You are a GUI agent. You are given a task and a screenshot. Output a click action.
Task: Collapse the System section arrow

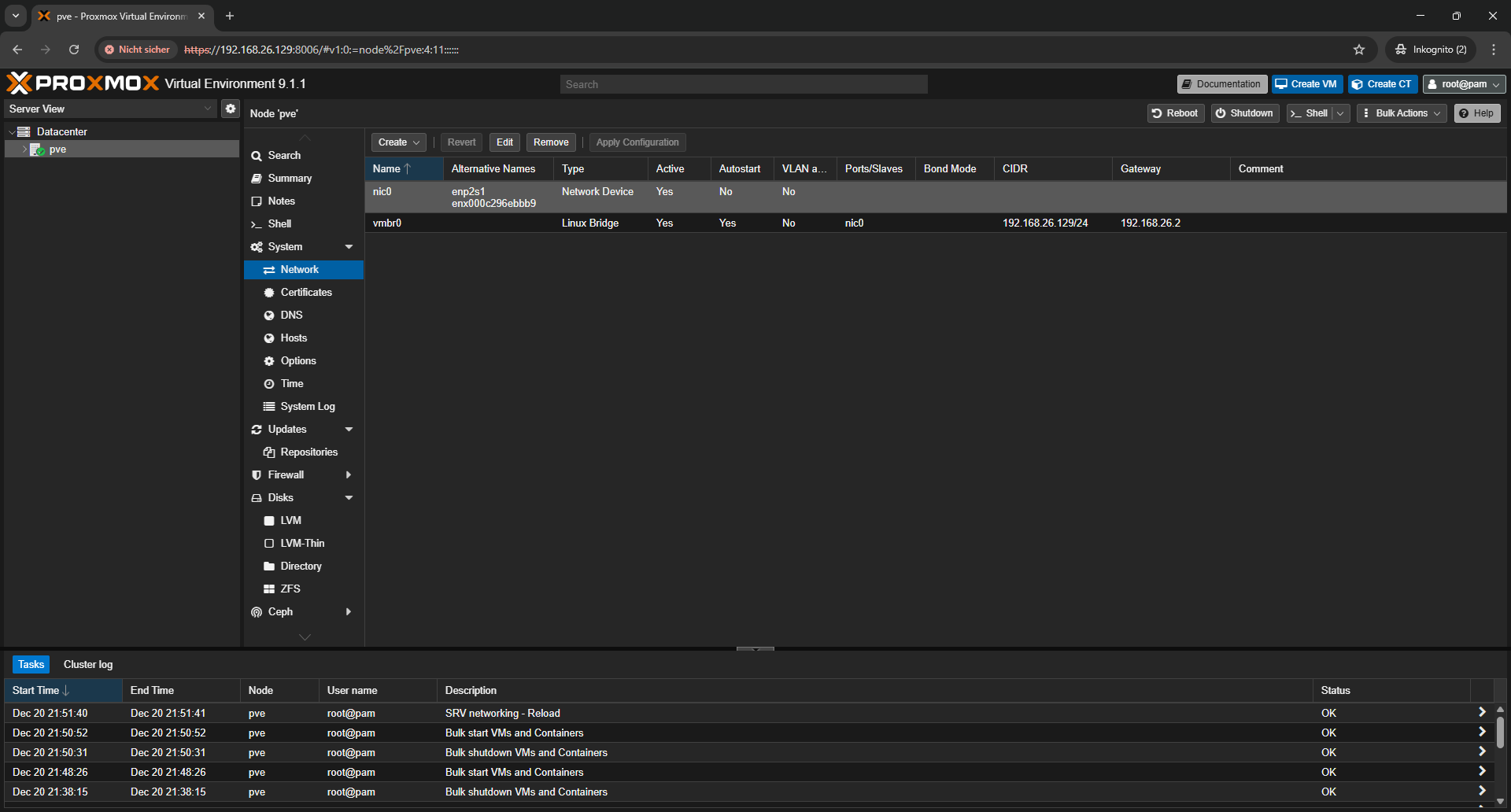click(349, 247)
